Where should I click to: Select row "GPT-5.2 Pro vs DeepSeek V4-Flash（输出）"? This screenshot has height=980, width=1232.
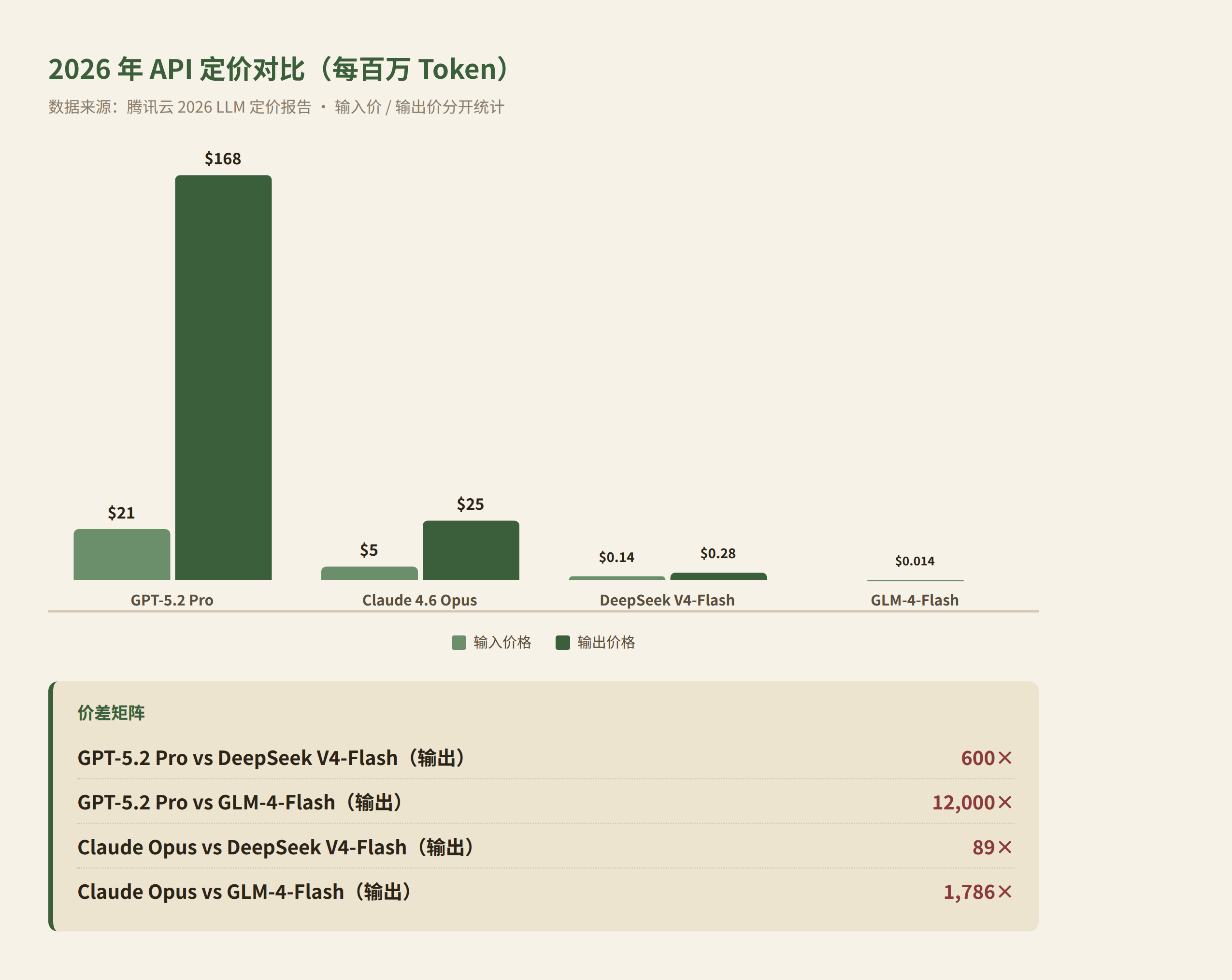point(546,758)
